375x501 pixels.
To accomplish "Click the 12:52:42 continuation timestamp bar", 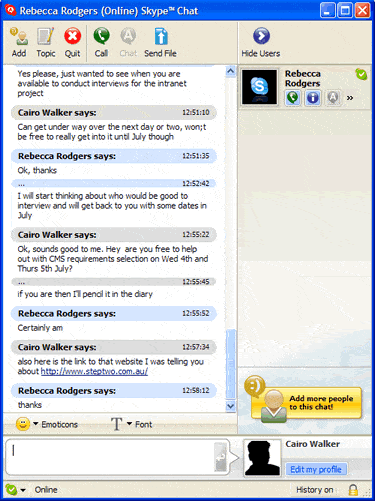I will 114,183.
